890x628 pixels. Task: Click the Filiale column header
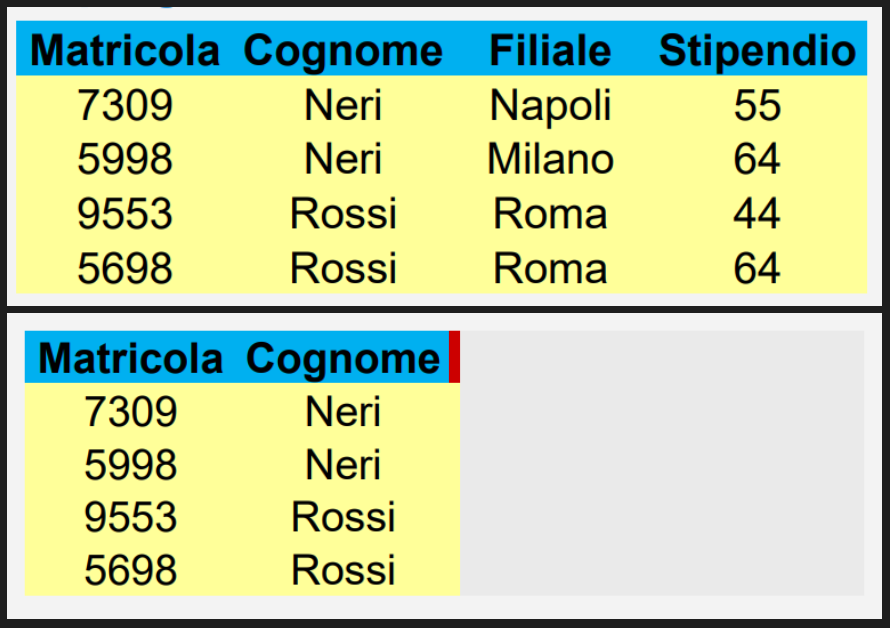pyautogui.click(x=550, y=51)
